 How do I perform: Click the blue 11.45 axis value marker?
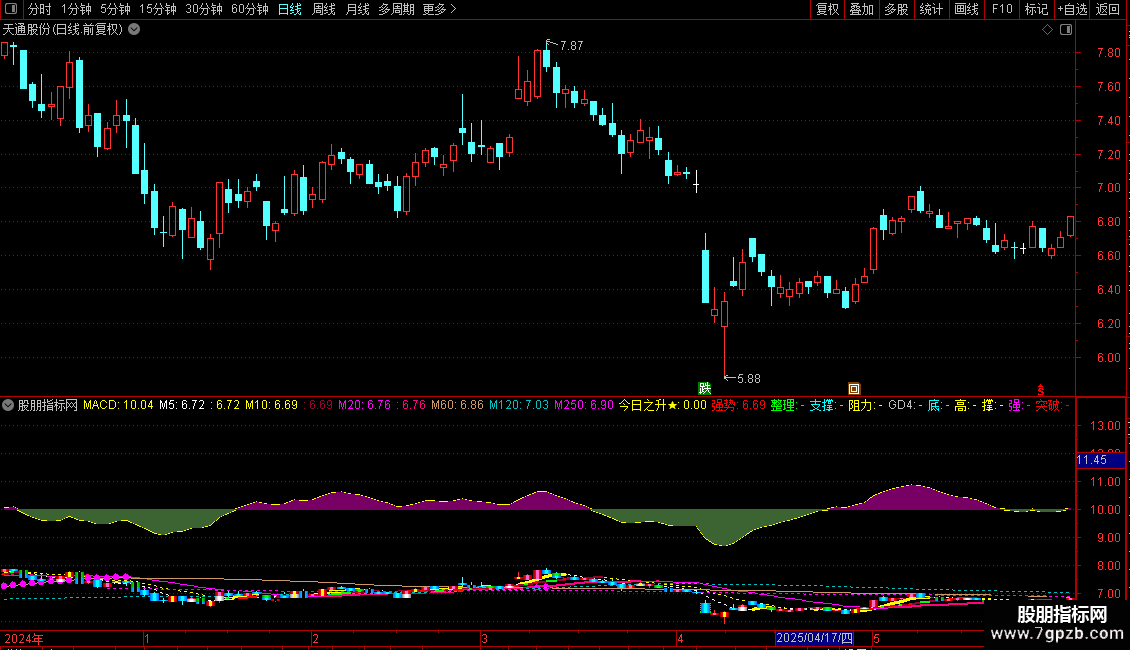tap(1100, 460)
